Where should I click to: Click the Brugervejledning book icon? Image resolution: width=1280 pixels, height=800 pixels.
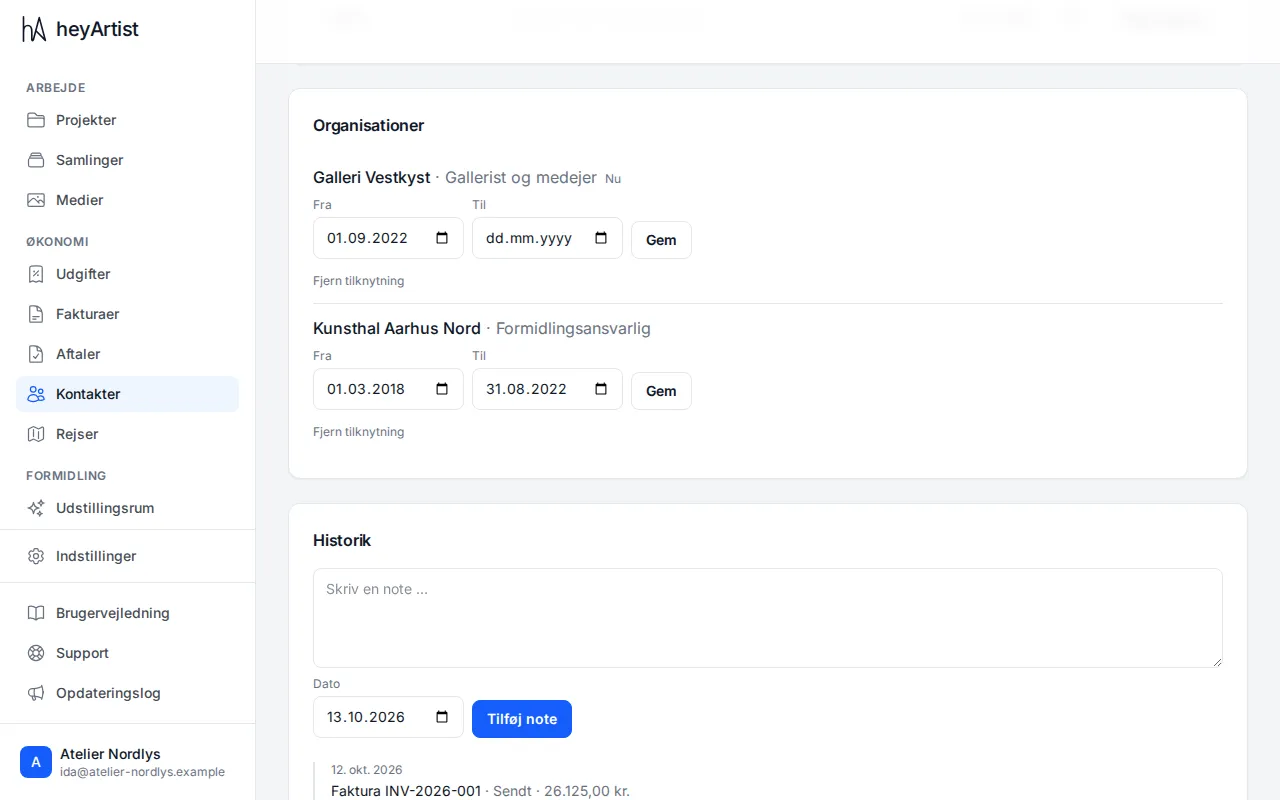pyautogui.click(x=36, y=613)
